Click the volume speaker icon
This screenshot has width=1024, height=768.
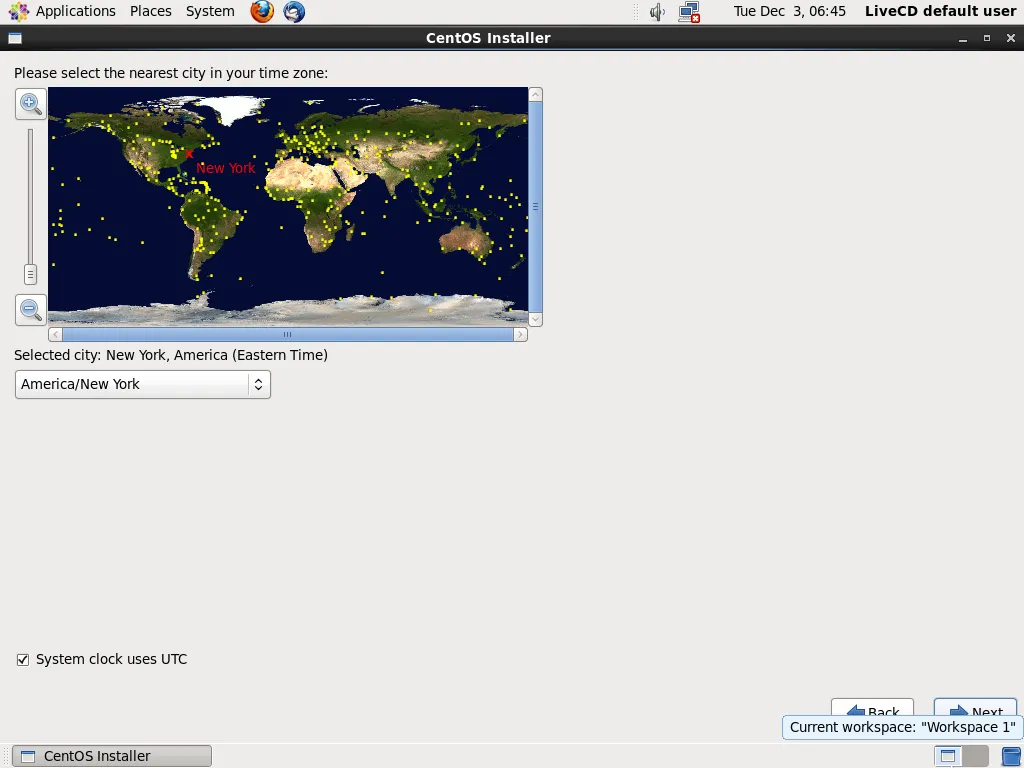pyautogui.click(x=657, y=12)
